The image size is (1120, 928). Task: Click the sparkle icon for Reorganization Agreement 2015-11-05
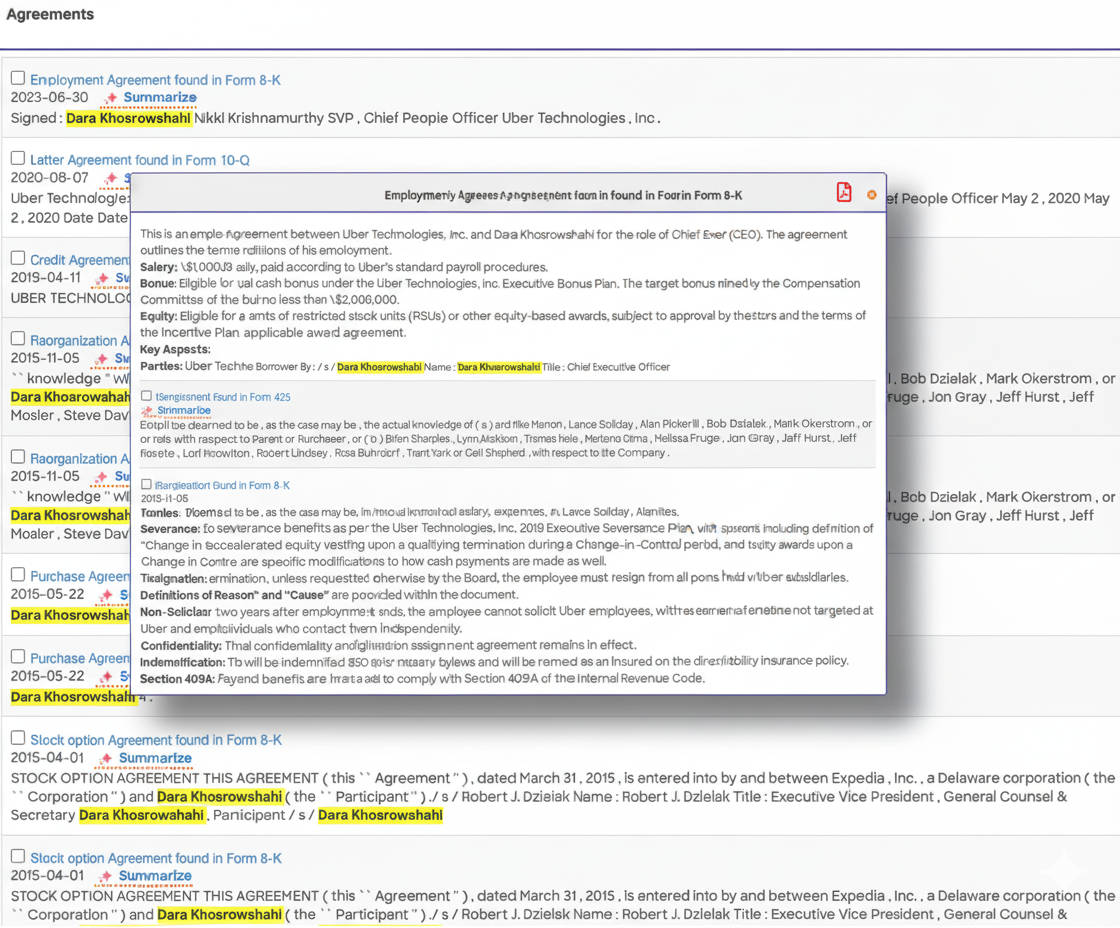(x=102, y=358)
